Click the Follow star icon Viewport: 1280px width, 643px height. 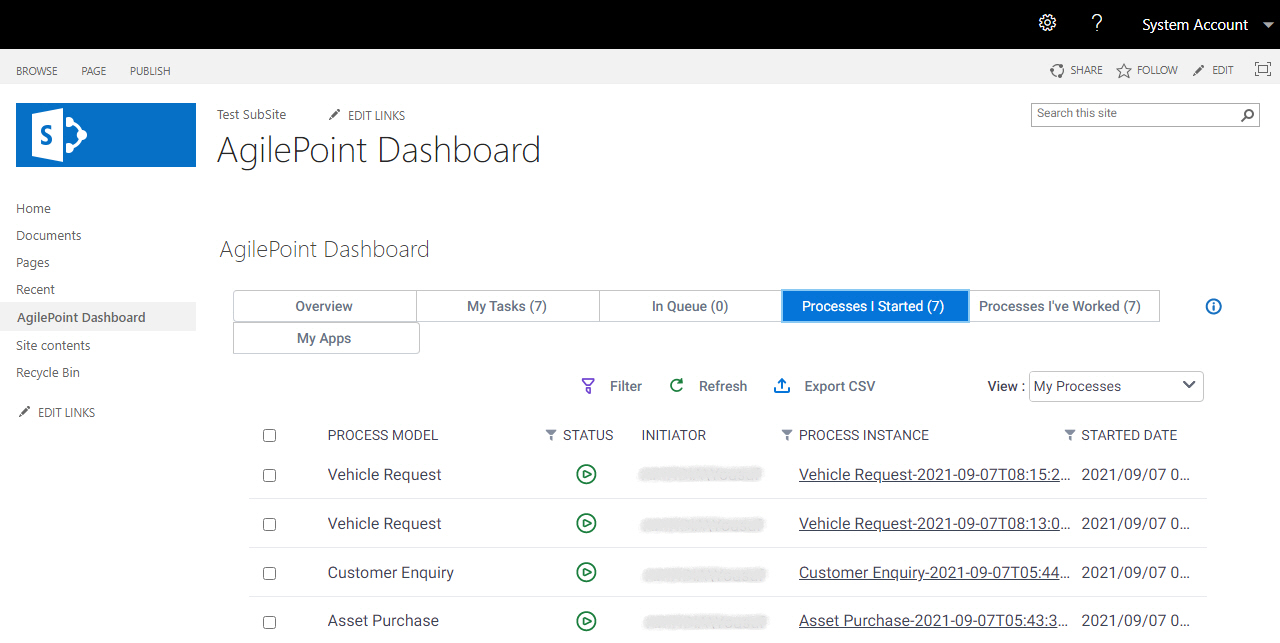(1124, 71)
